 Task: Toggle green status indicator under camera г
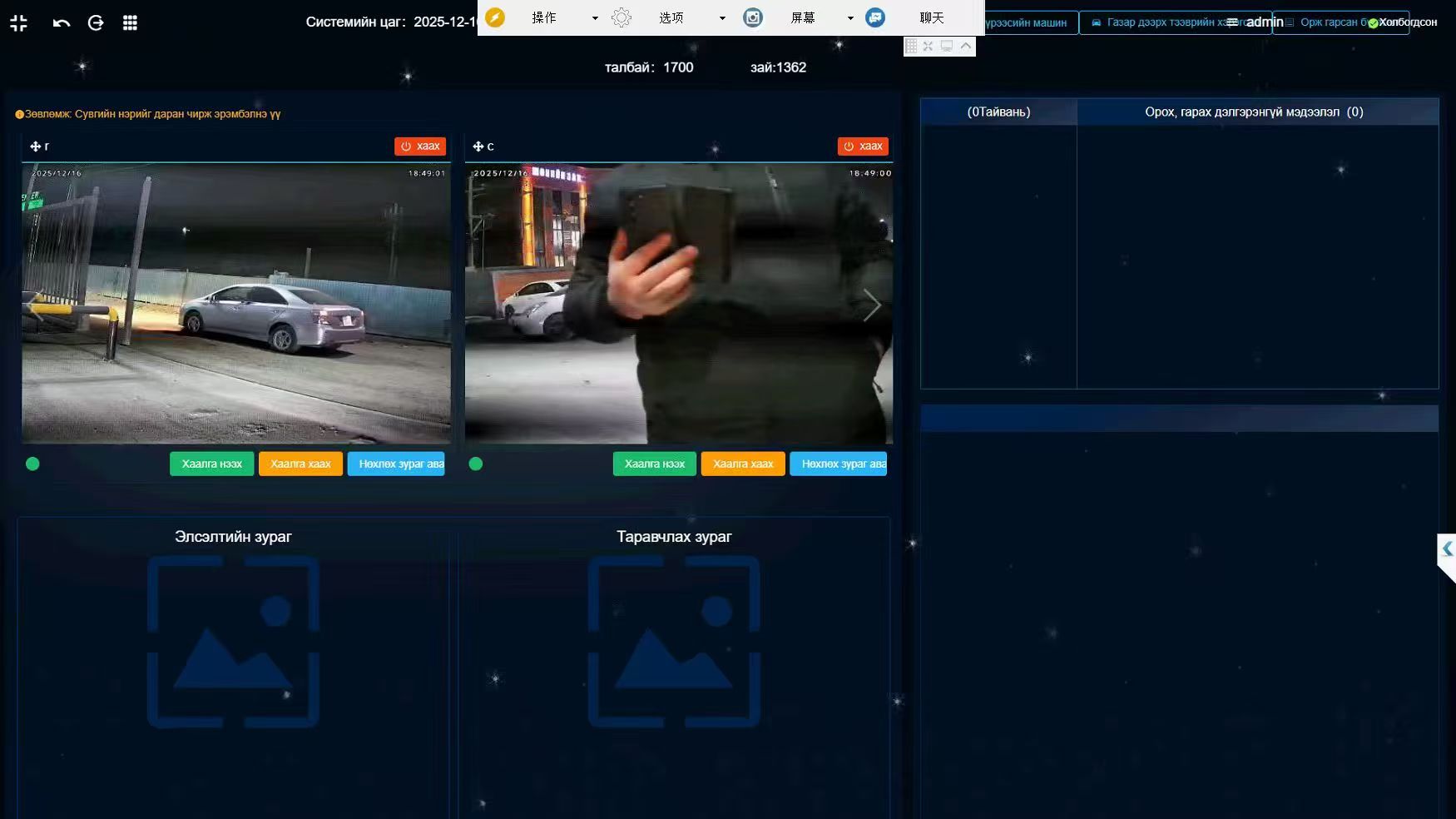point(32,464)
